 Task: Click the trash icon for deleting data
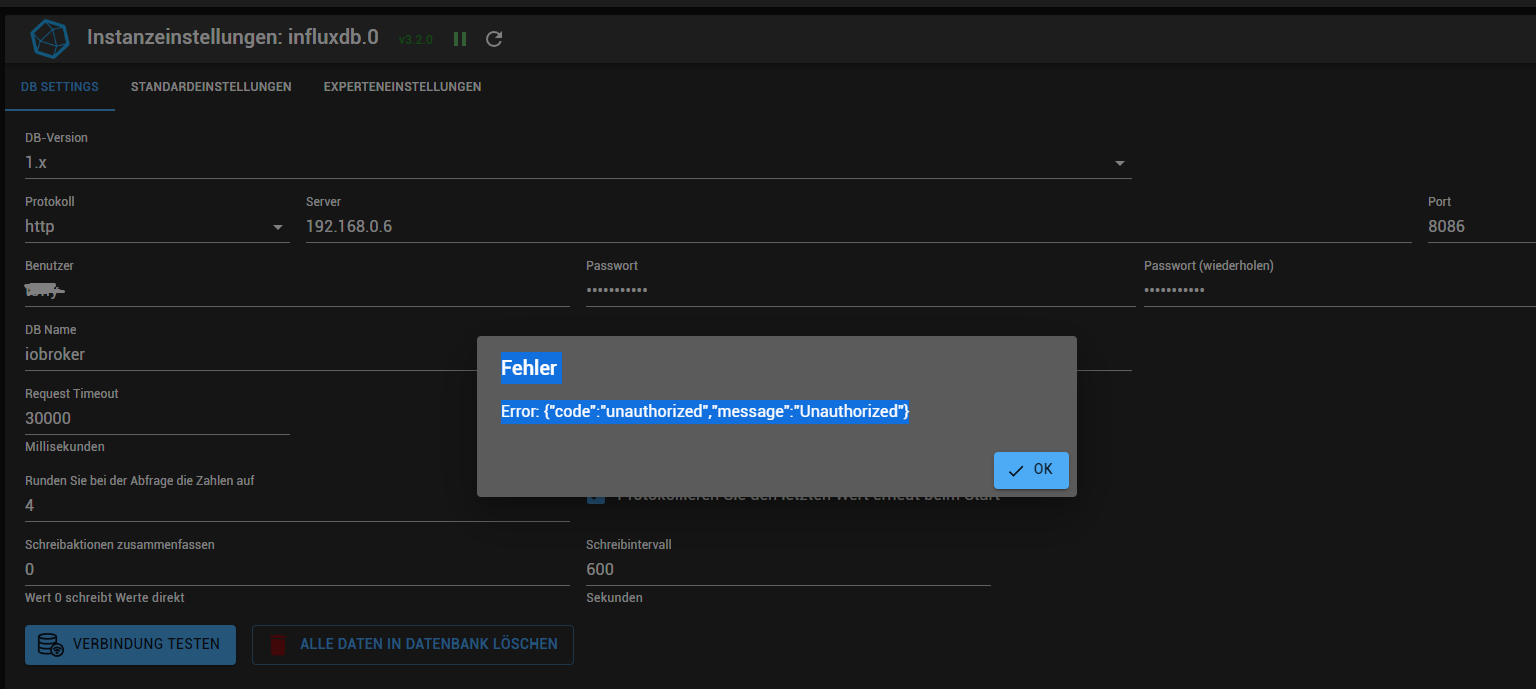[279, 645]
